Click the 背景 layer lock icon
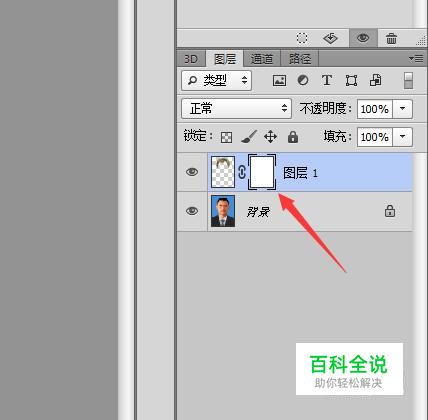Viewport: 428px width, 420px height. (x=390, y=211)
